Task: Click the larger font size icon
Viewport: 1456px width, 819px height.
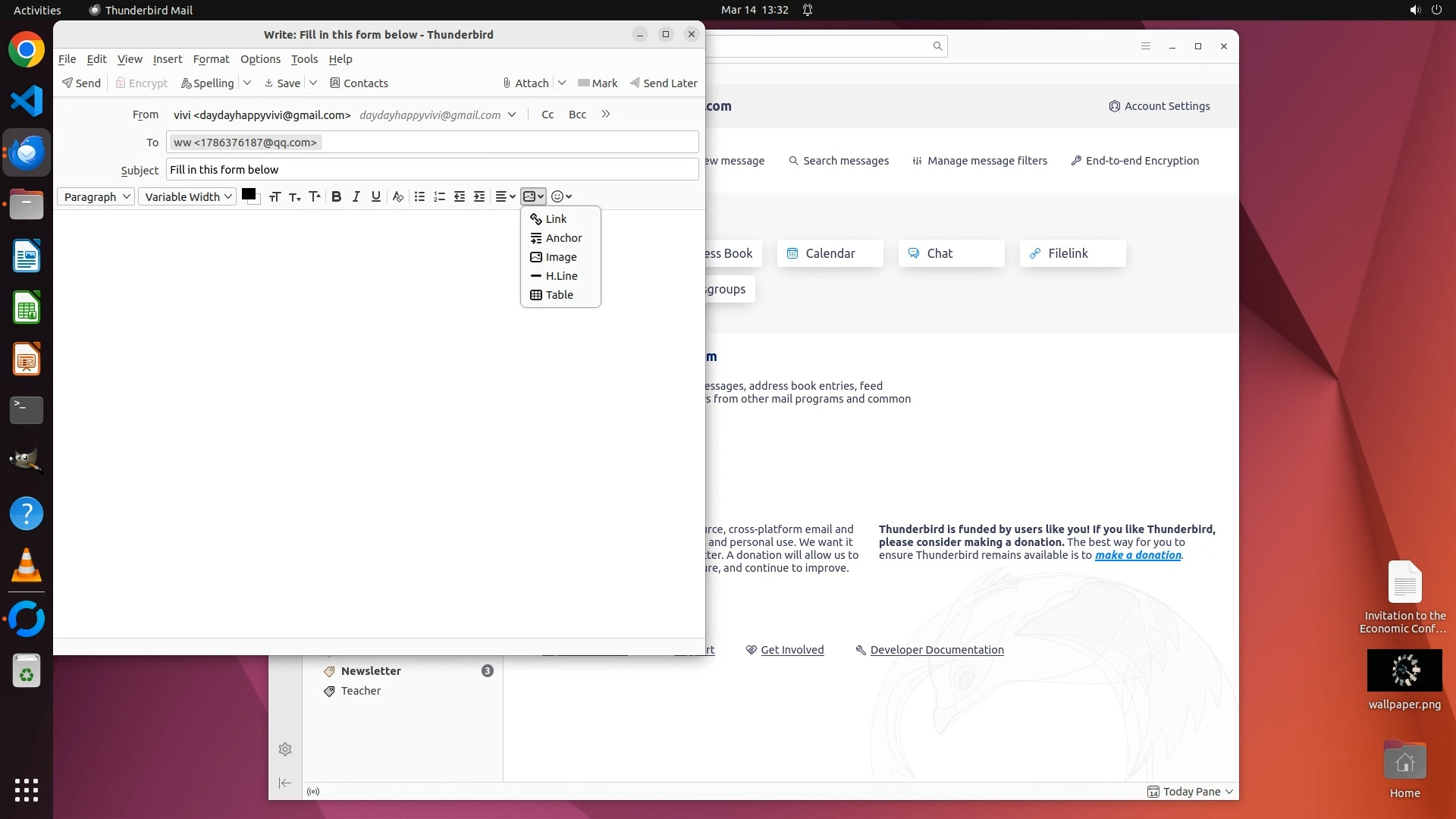Action: coord(315,196)
